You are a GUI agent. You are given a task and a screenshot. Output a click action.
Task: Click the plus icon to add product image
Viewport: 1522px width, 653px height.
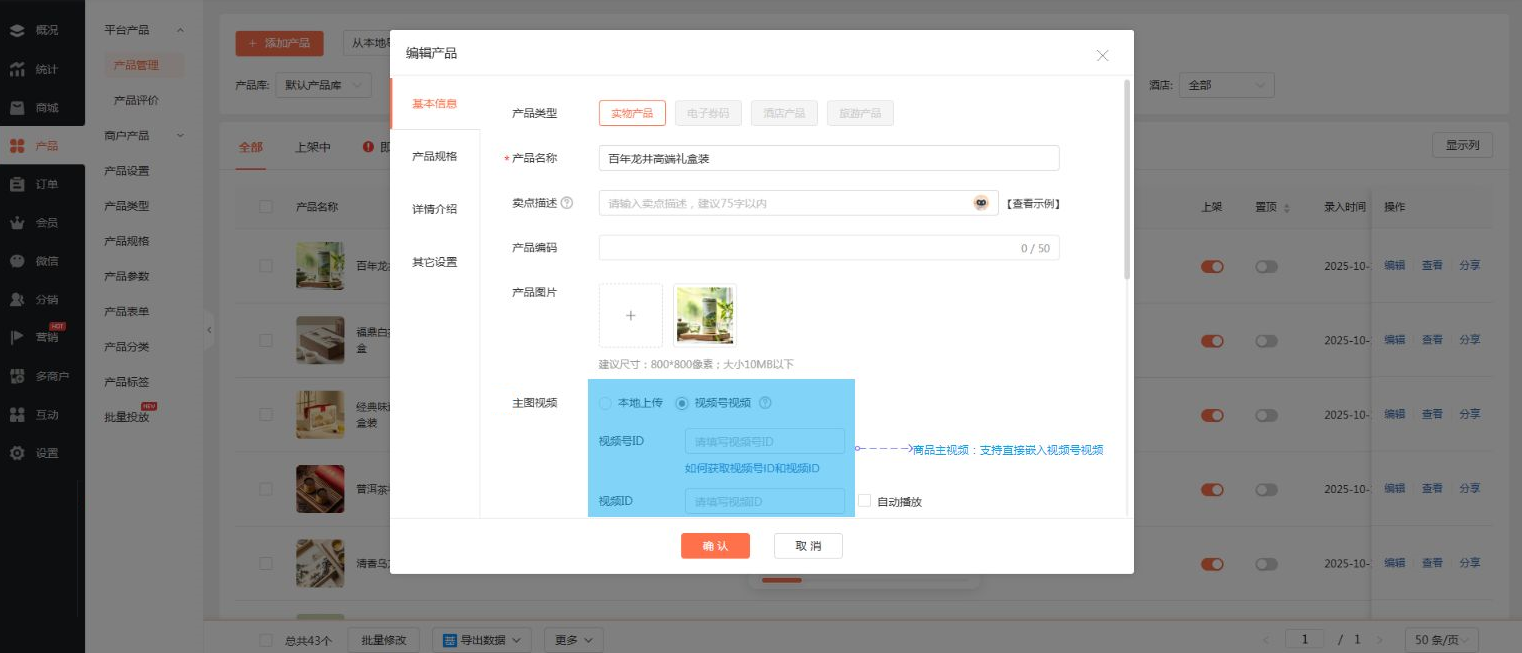(x=630, y=315)
